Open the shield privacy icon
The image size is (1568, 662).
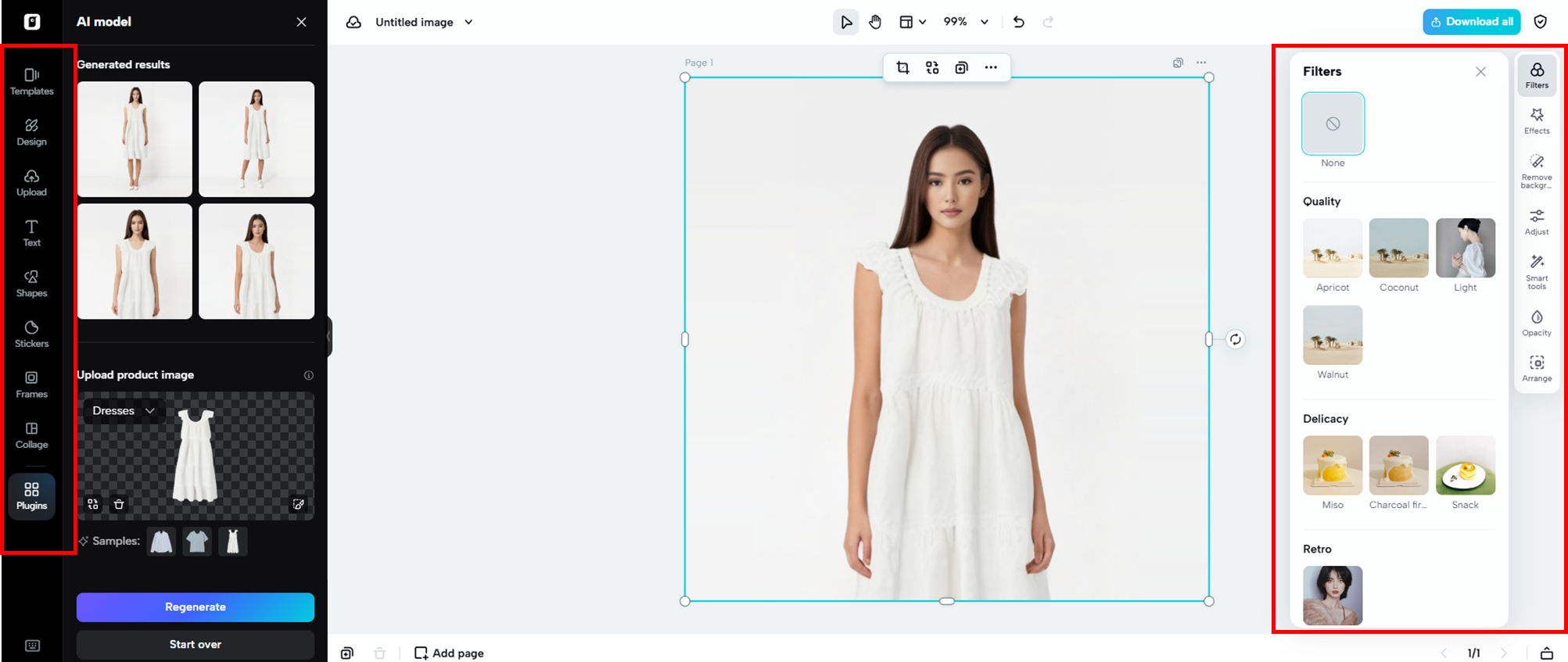1541,22
